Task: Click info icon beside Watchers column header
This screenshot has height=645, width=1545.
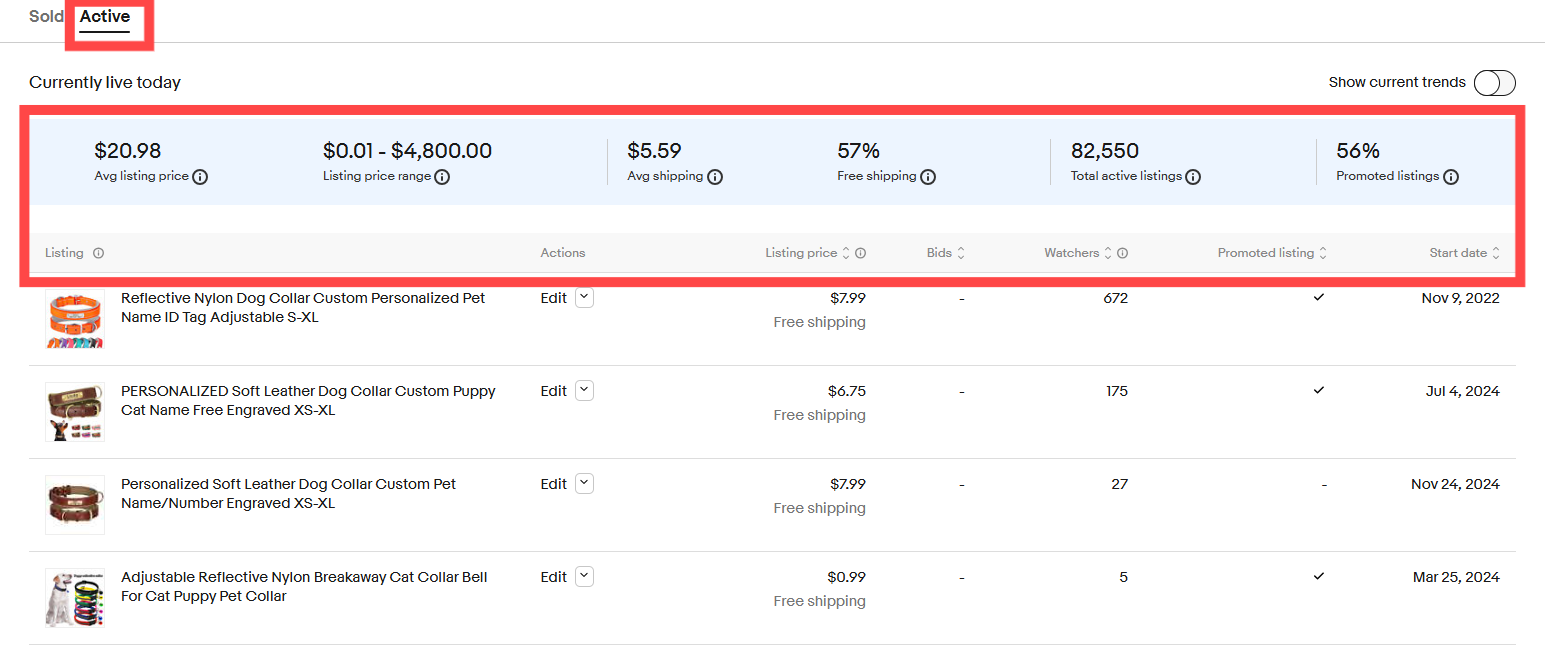Action: [1122, 253]
